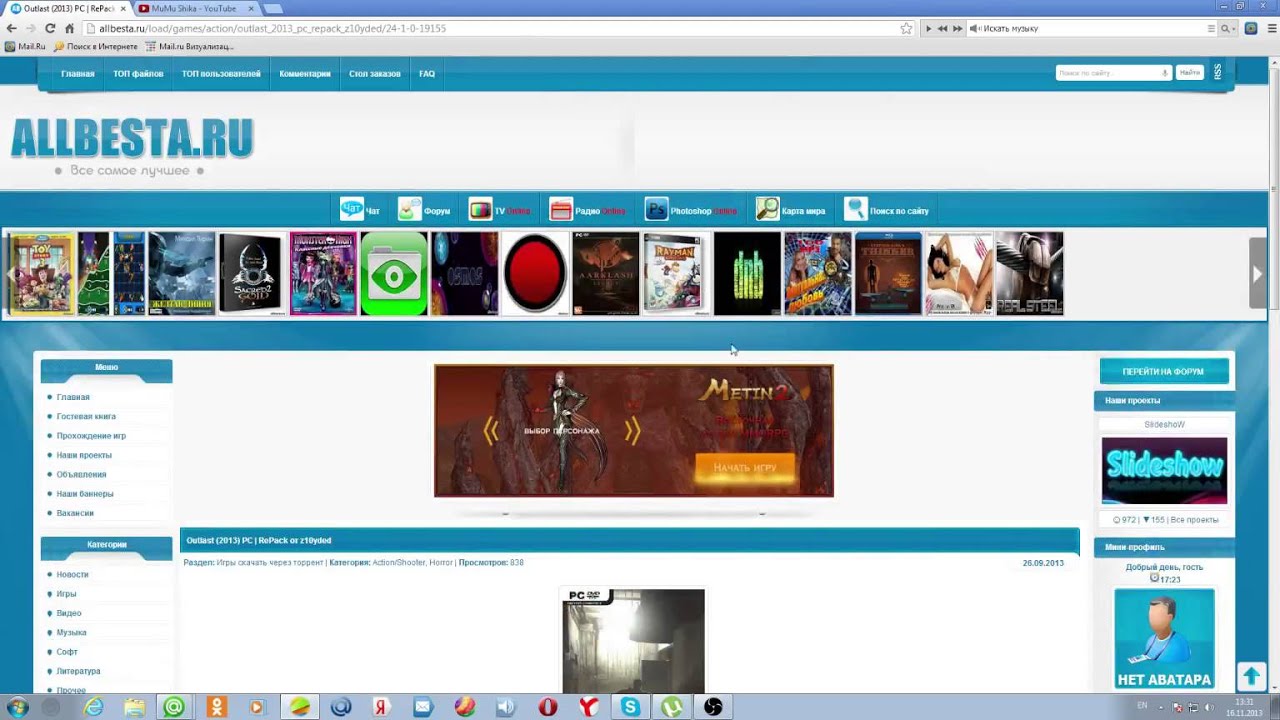Click the carousel right arrow
This screenshot has height=720, width=1280.
pyautogui.click(x=1257, y=273)
